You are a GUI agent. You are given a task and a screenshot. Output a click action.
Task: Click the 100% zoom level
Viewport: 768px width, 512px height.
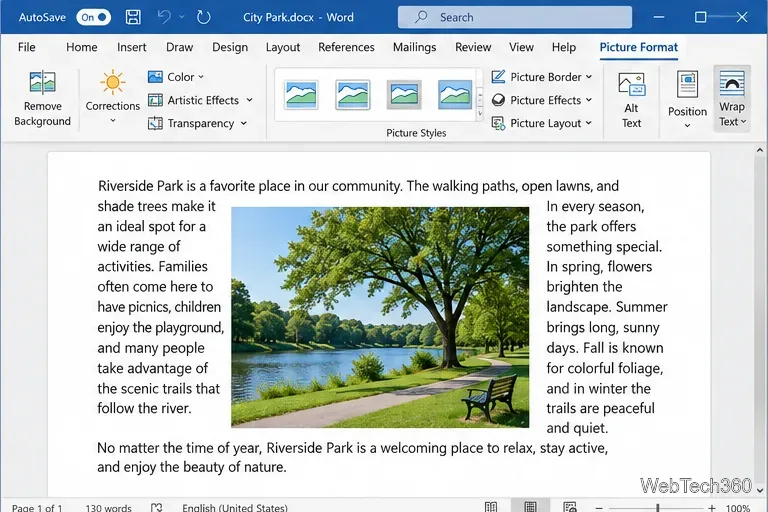click(x=738, y=508)
